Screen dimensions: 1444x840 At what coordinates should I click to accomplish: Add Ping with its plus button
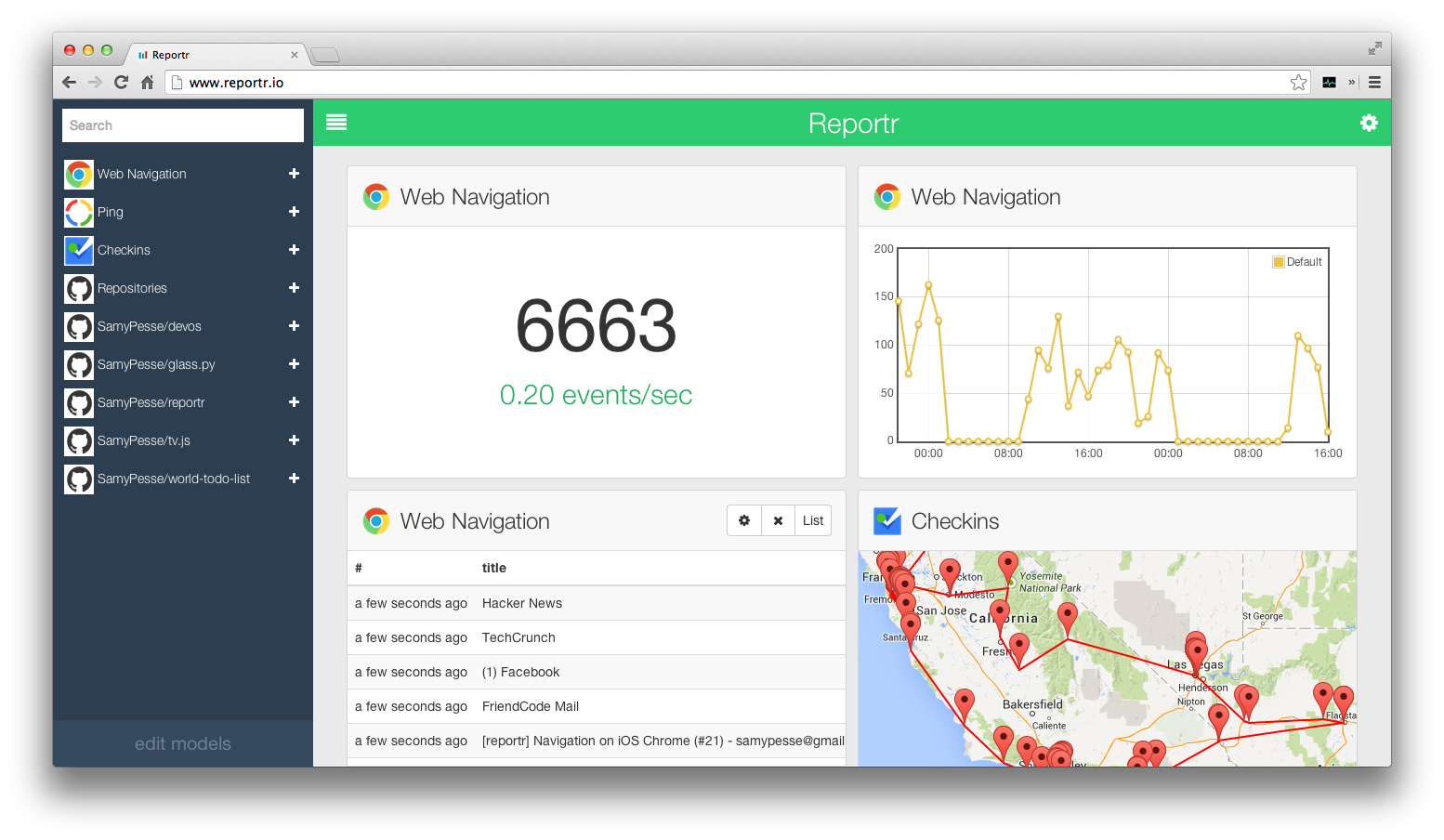(x=294, y=212)
